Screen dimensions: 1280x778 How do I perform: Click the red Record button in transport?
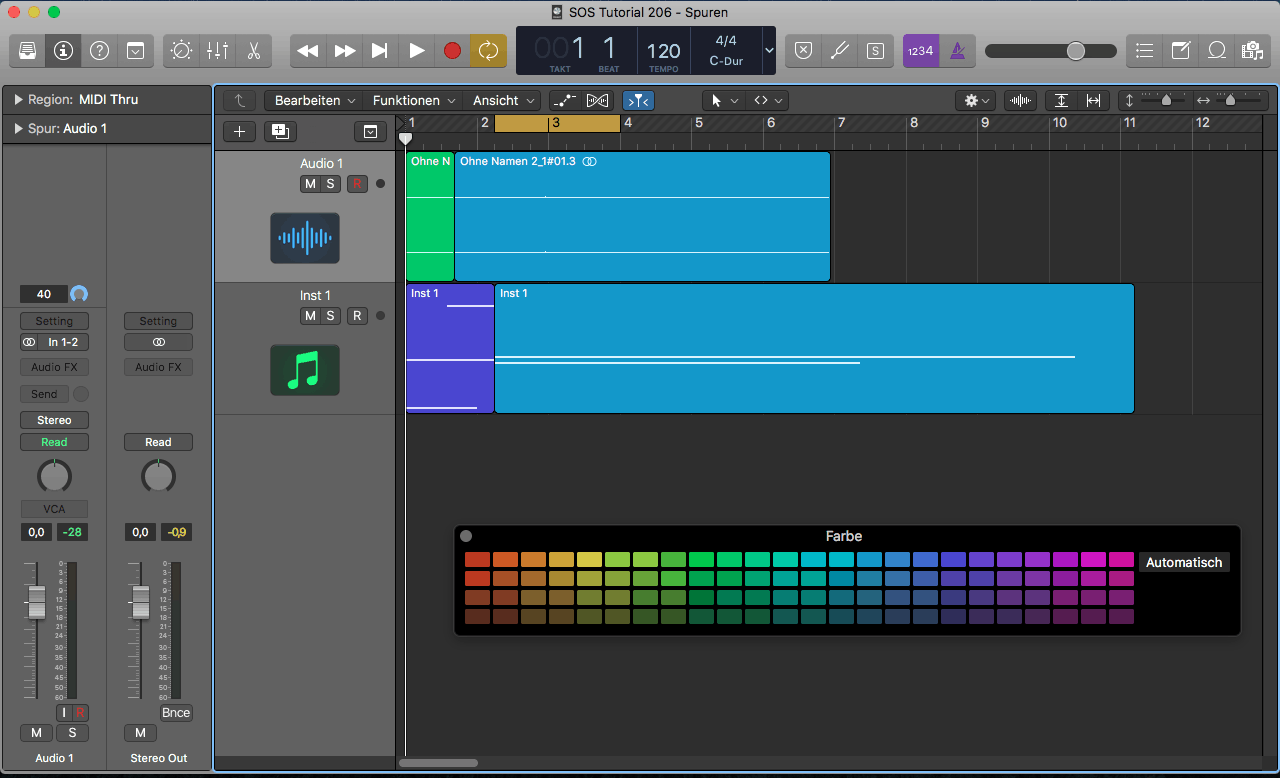click(x=452, y=50)
